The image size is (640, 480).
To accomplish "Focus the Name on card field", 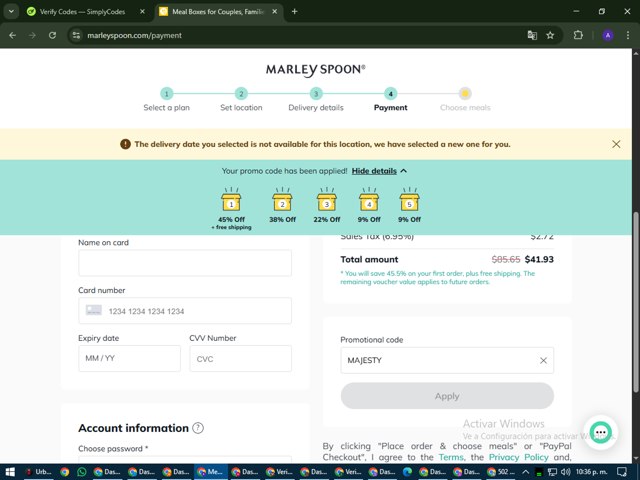I will (185, 263).
